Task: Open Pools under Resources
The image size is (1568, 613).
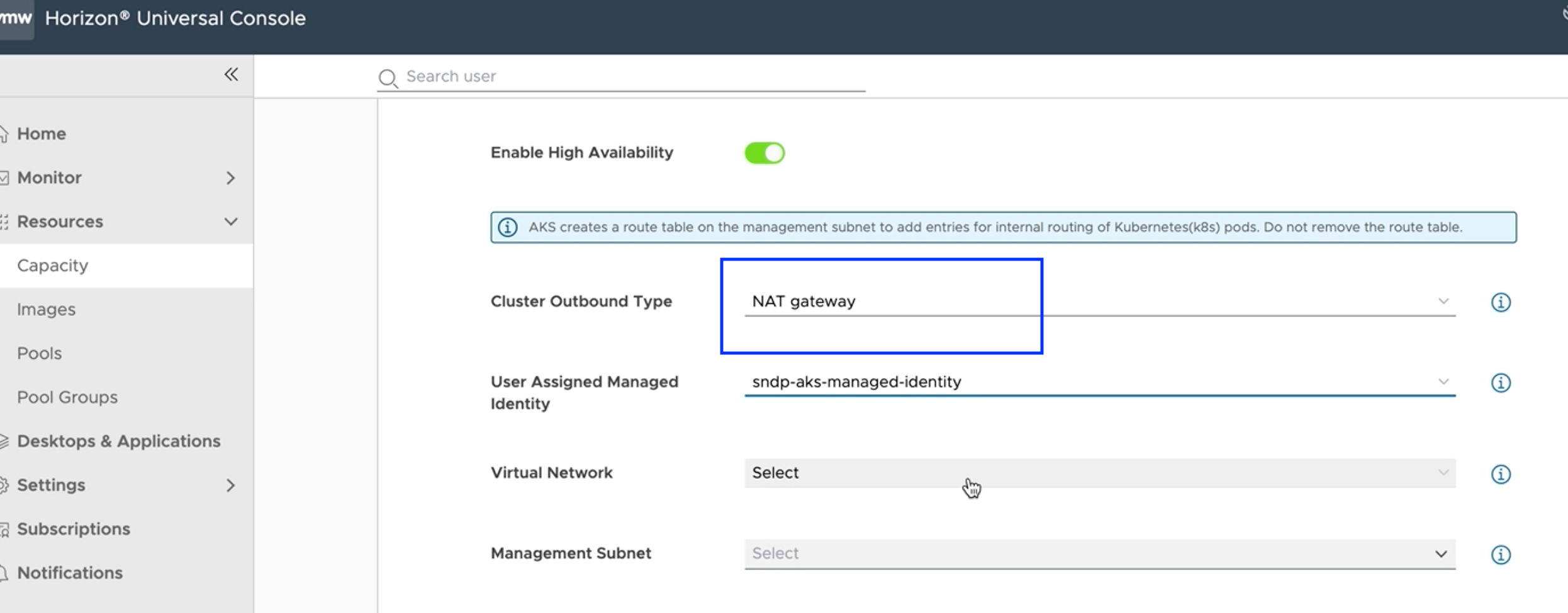Action: point(40,353)
